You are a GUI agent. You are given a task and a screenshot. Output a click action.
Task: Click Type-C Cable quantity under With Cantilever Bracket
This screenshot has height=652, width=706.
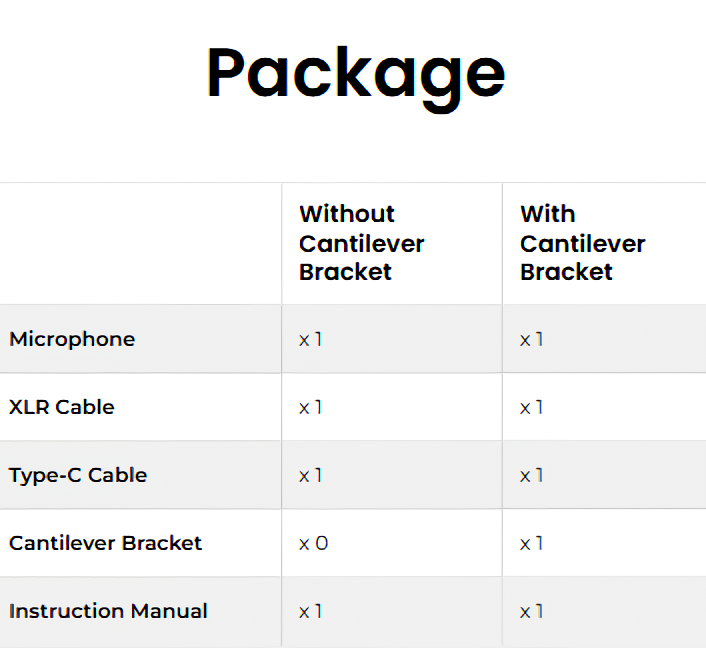(532, 475)
